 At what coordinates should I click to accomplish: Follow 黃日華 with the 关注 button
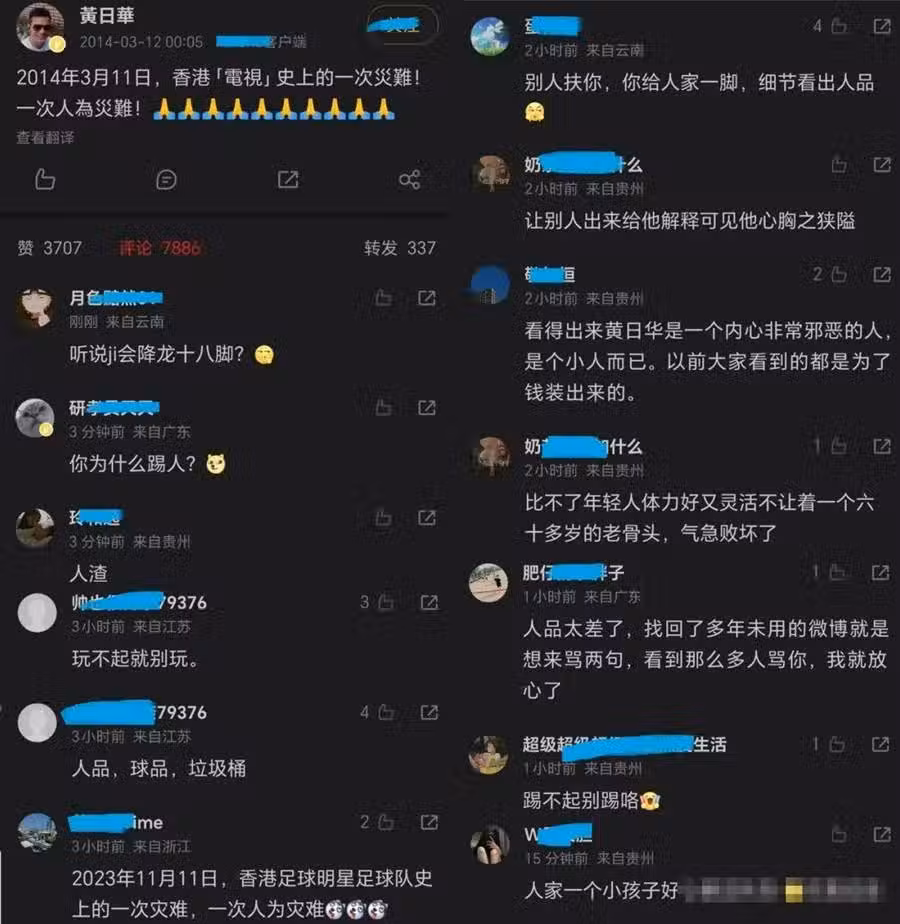click(403, 25)
